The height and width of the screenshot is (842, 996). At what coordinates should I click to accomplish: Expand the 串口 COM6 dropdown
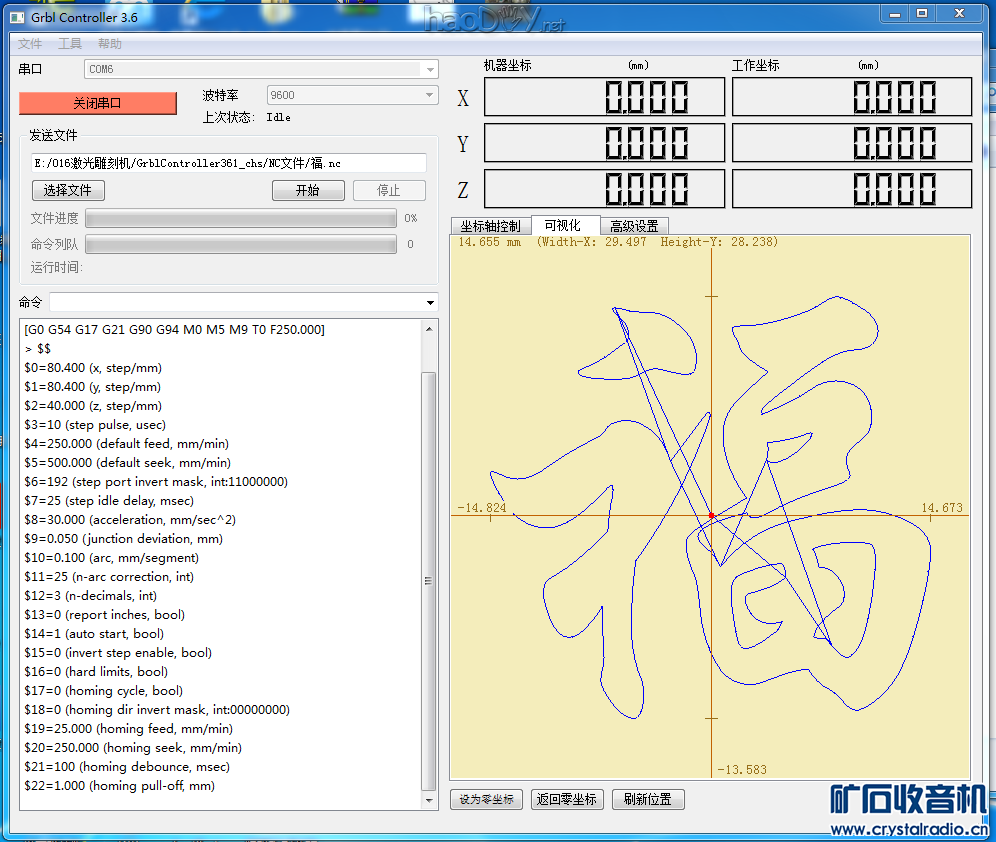coord(430,70)
